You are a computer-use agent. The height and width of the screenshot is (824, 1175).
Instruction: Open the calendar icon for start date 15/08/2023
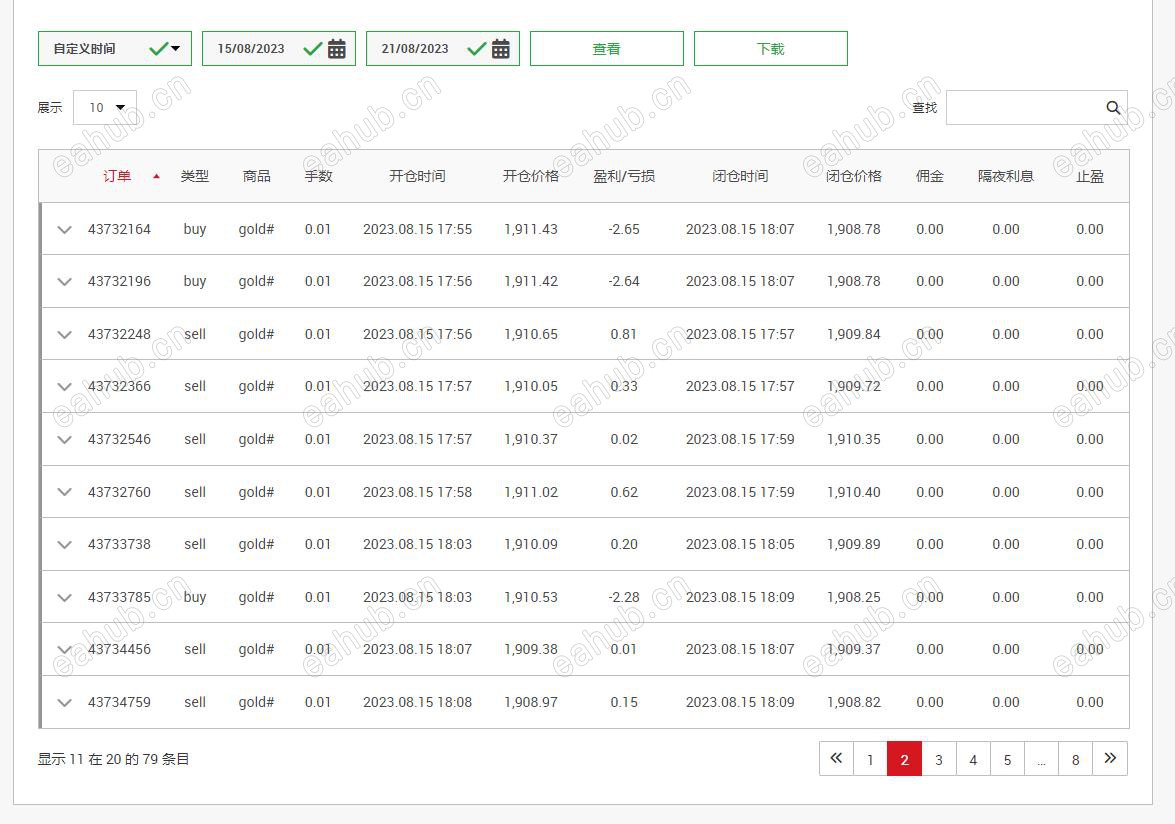[x=338, y=47]
